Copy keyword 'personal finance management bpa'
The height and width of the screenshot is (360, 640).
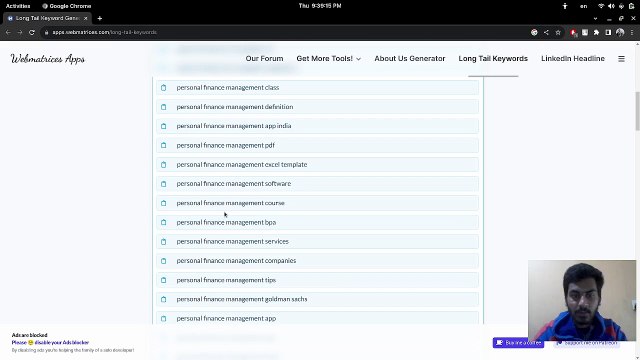pyautogui.click(x=164, y=222)
